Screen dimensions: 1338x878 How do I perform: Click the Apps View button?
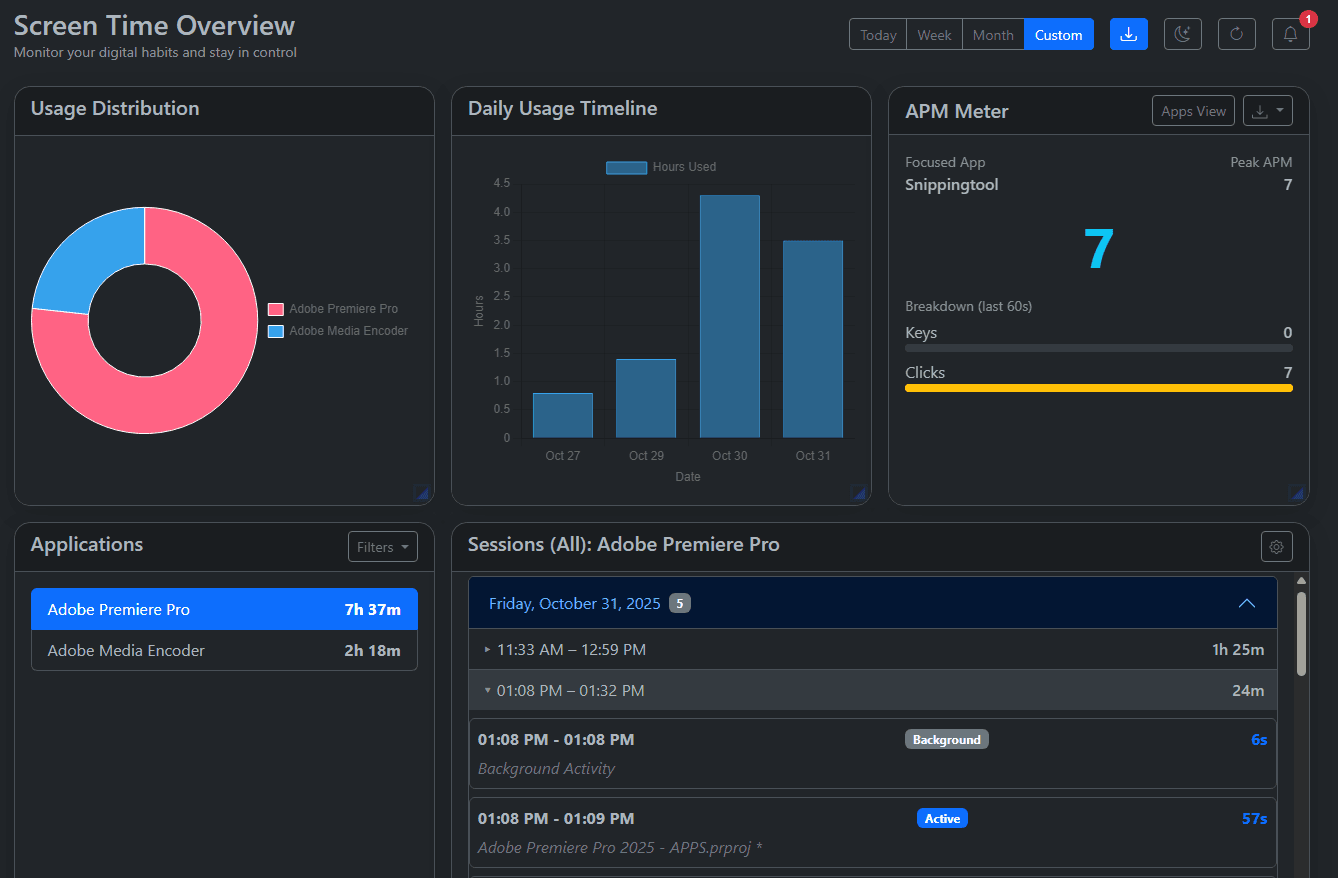(1193, 110)
